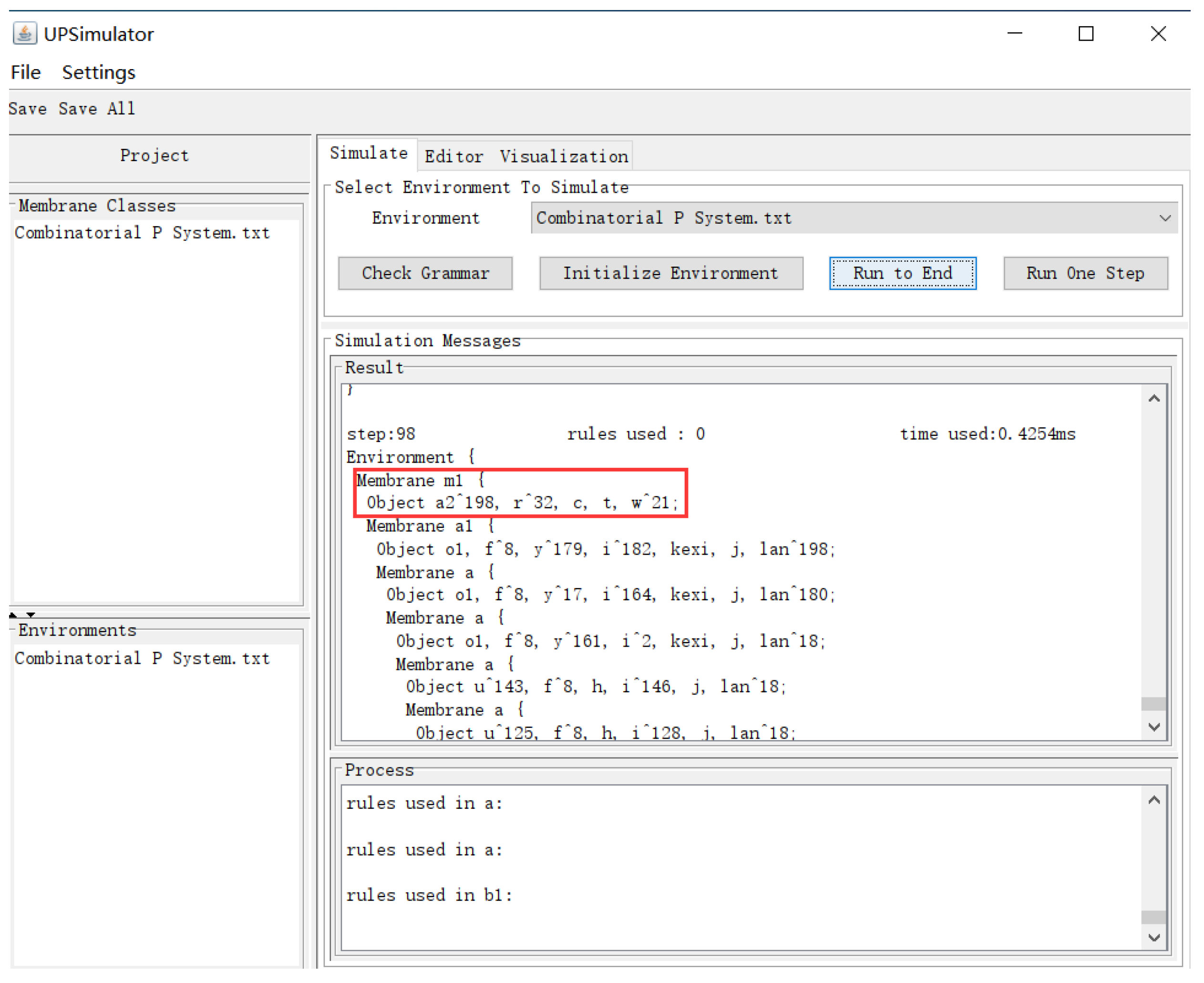Expand the Environment dropdown arrow
The height and width of the screenshot is (983, 1204).
click(x=1165, y=218)
